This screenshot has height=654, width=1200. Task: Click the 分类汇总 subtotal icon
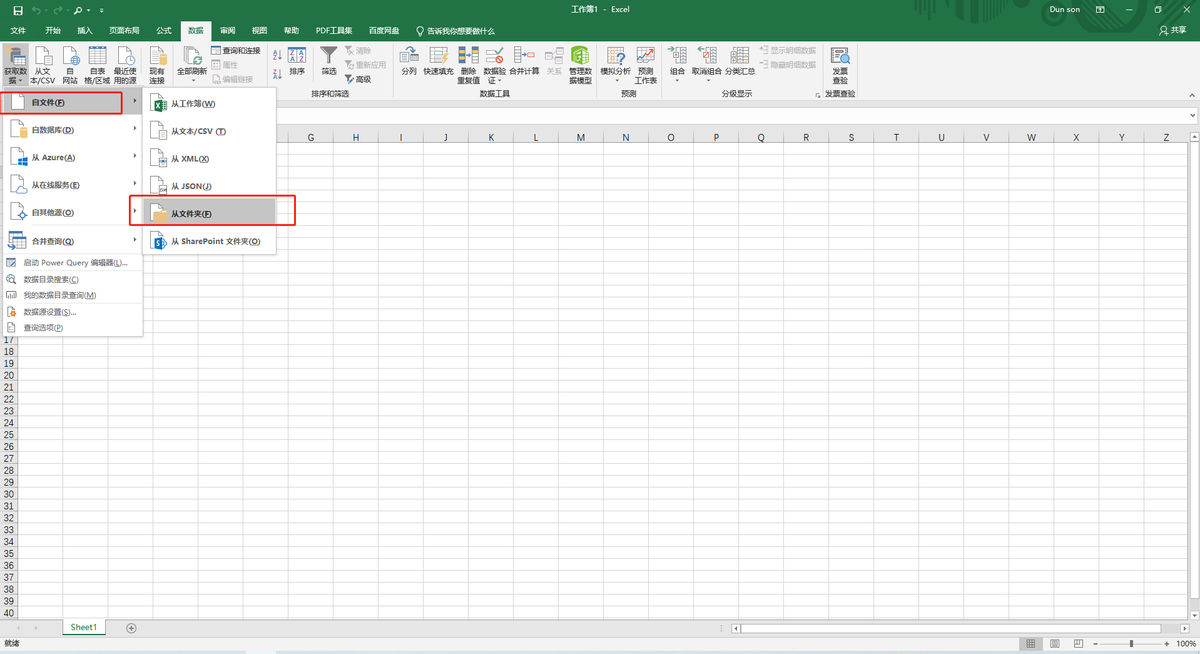(740, 60)
